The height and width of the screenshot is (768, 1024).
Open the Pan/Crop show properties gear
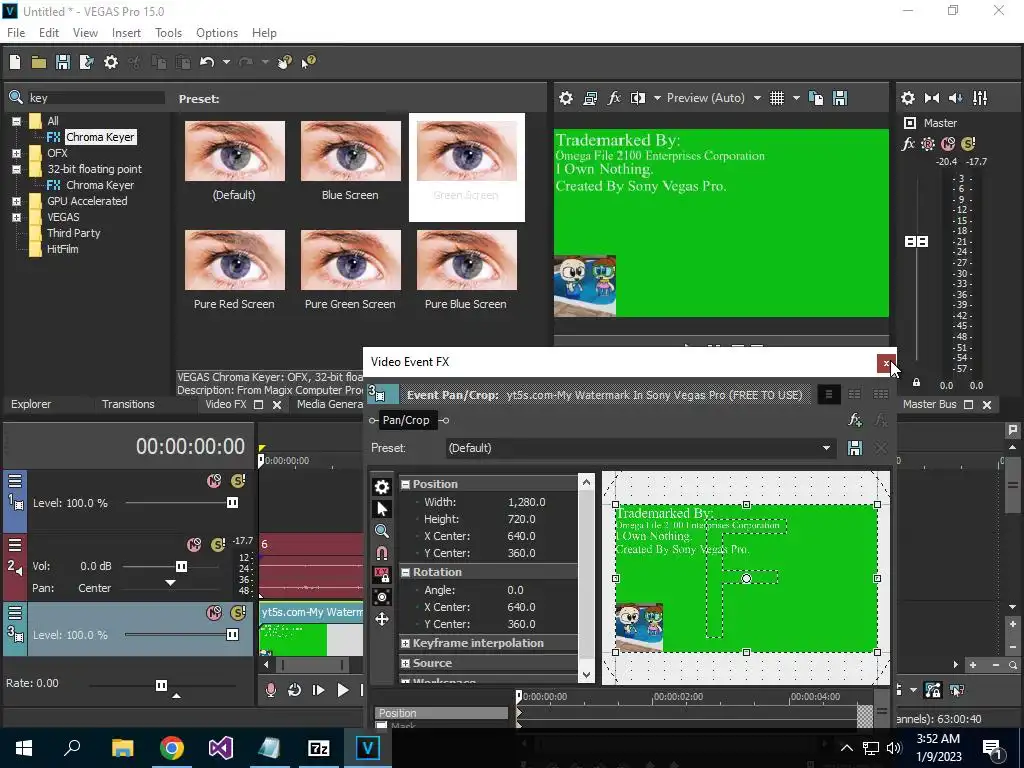tap(382, 487)
